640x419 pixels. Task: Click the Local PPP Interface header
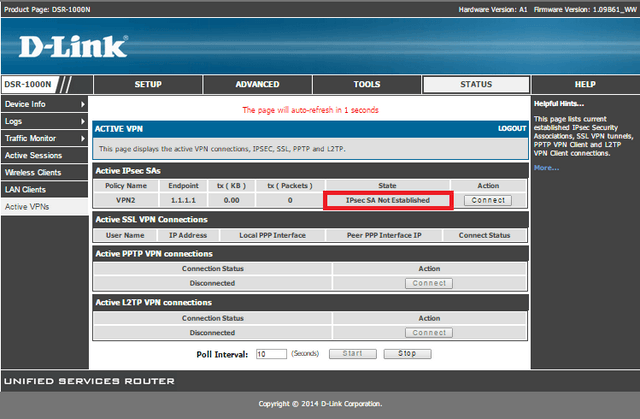[272, 235]
